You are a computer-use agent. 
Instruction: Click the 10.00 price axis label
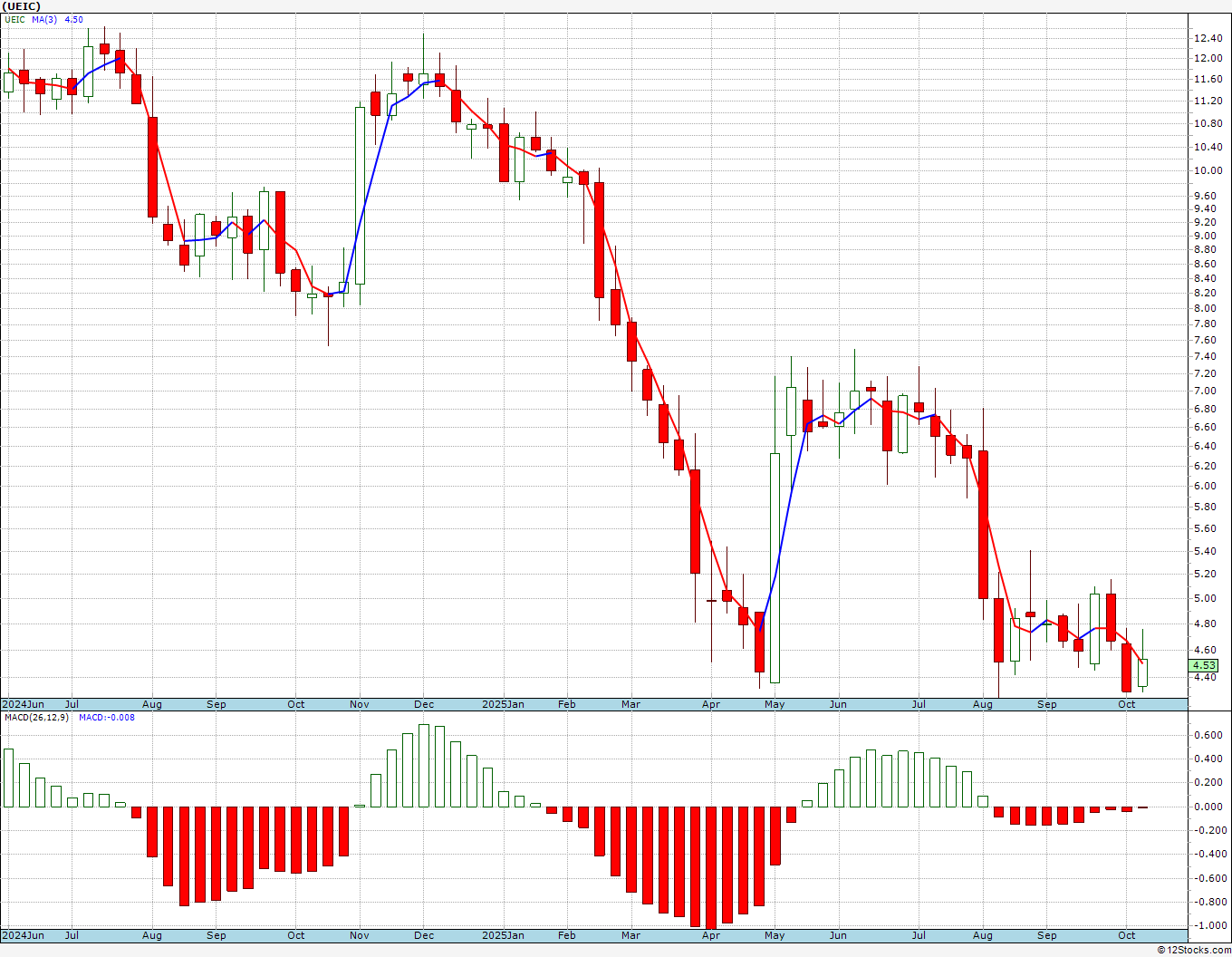[1208, 170]
